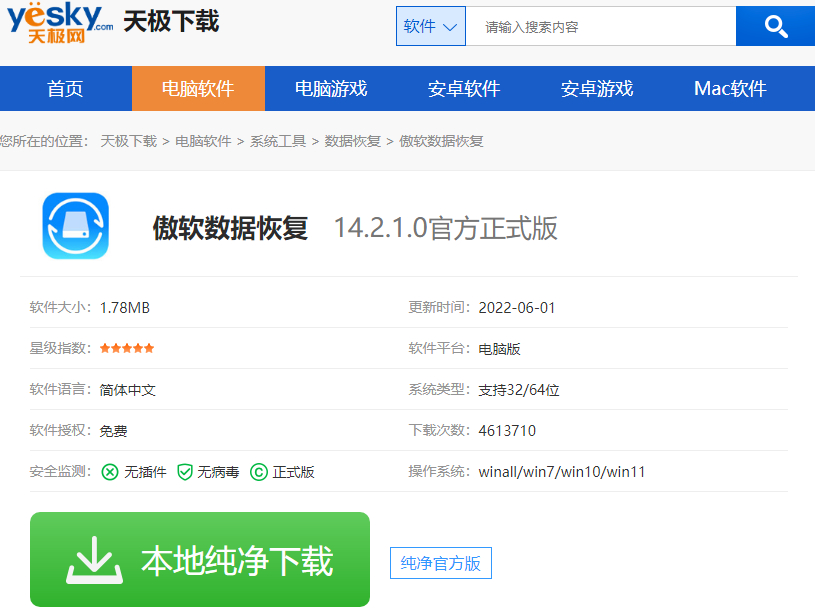This screenshot has width=815, height=611.
Task: Open the 安卓游戏 nav tab
Action: pos(597,88)
